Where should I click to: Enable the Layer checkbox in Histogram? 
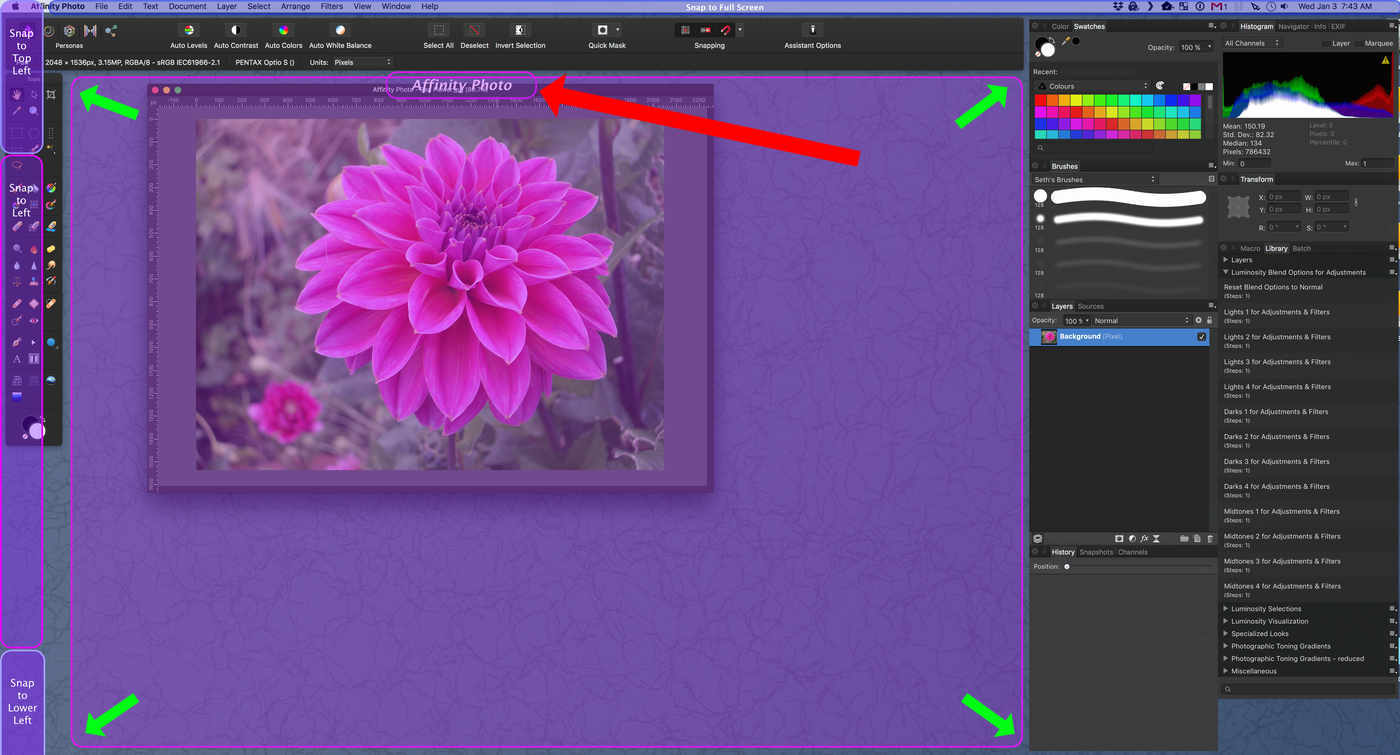[x=1326, y=43]
